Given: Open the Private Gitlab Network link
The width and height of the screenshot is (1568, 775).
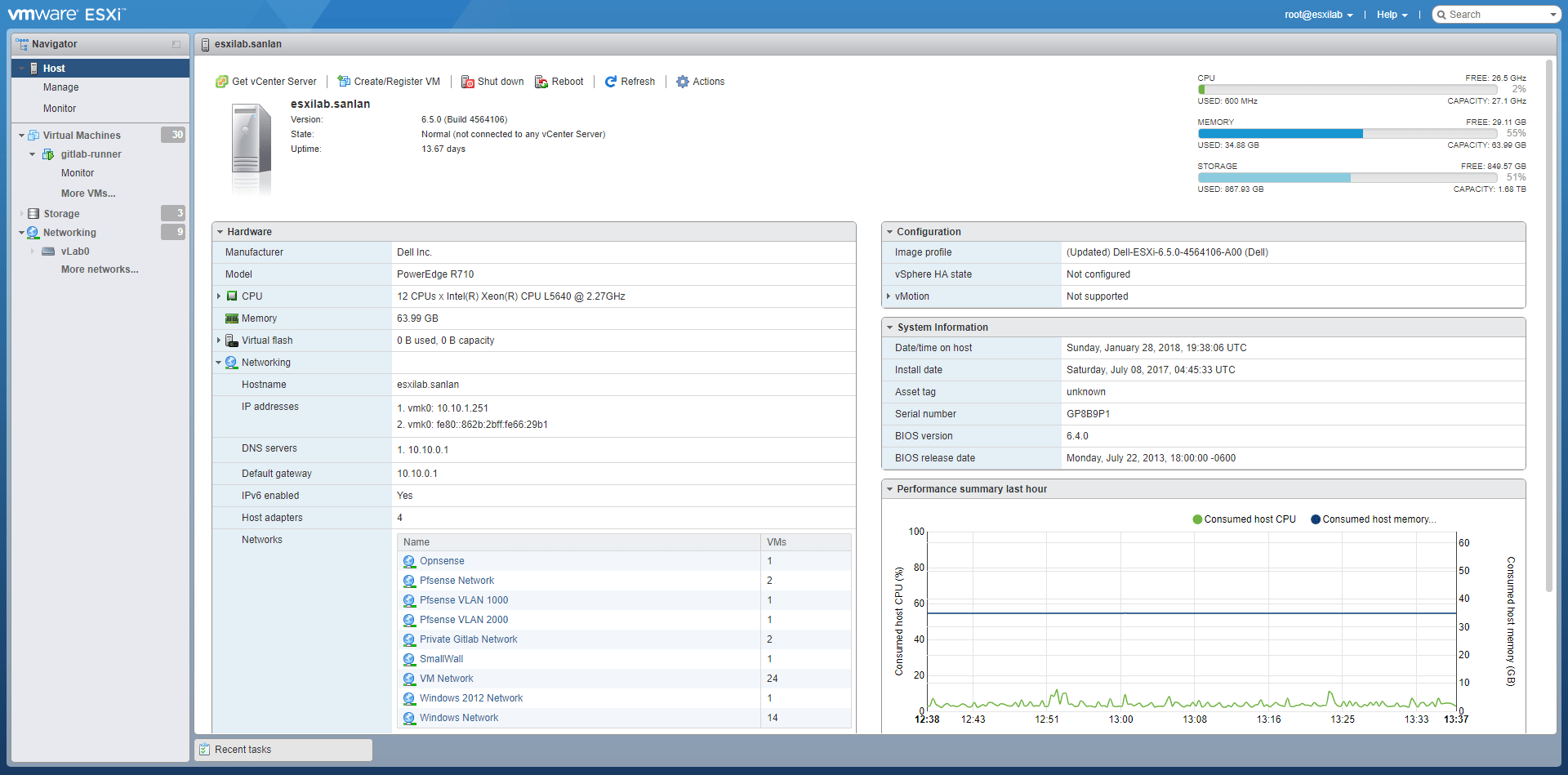Looking at the screenshot, I should [x=468, y=639].
